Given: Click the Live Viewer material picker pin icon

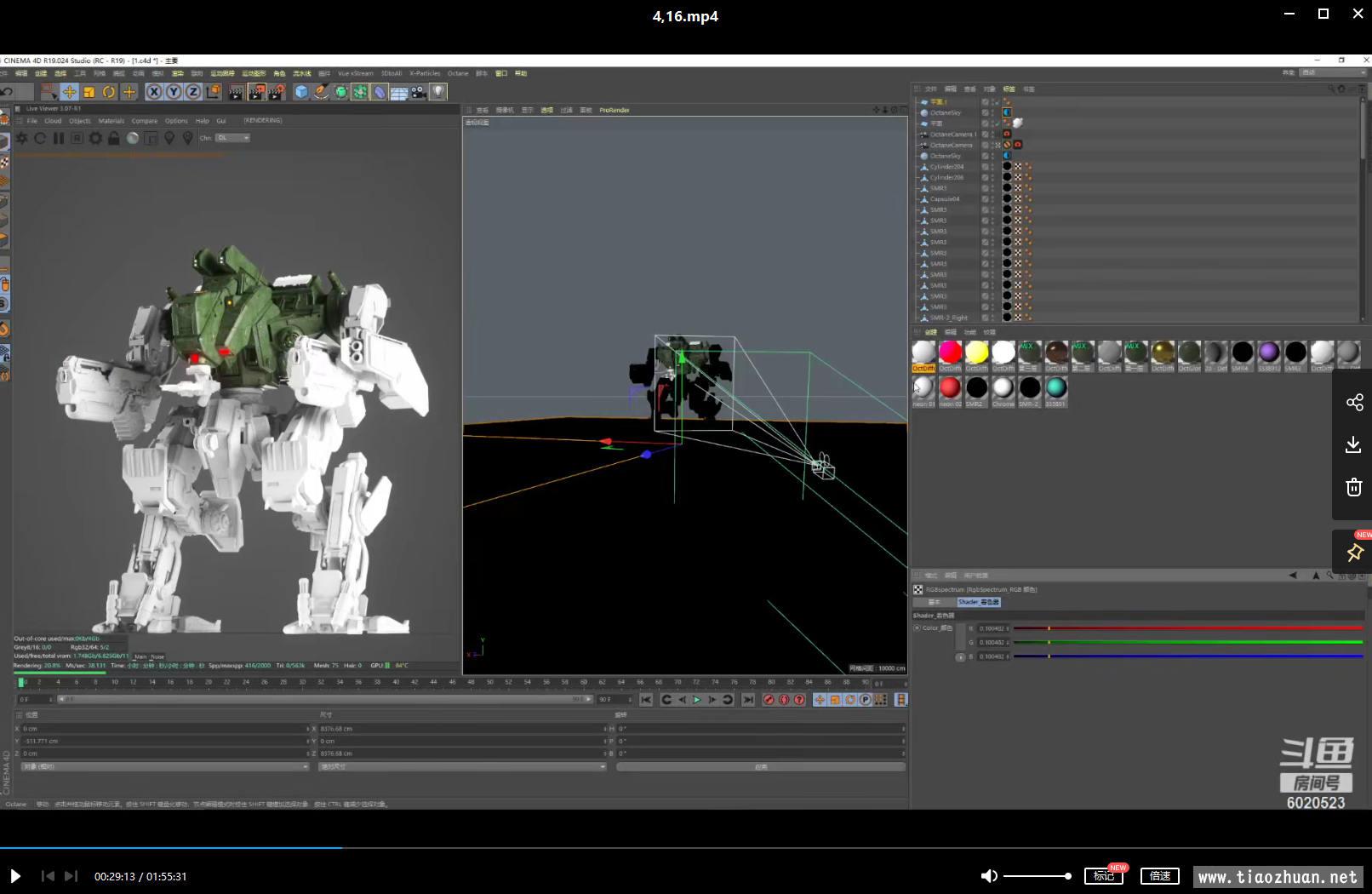Looking at the screenshot, I should [x=169, y=138].
